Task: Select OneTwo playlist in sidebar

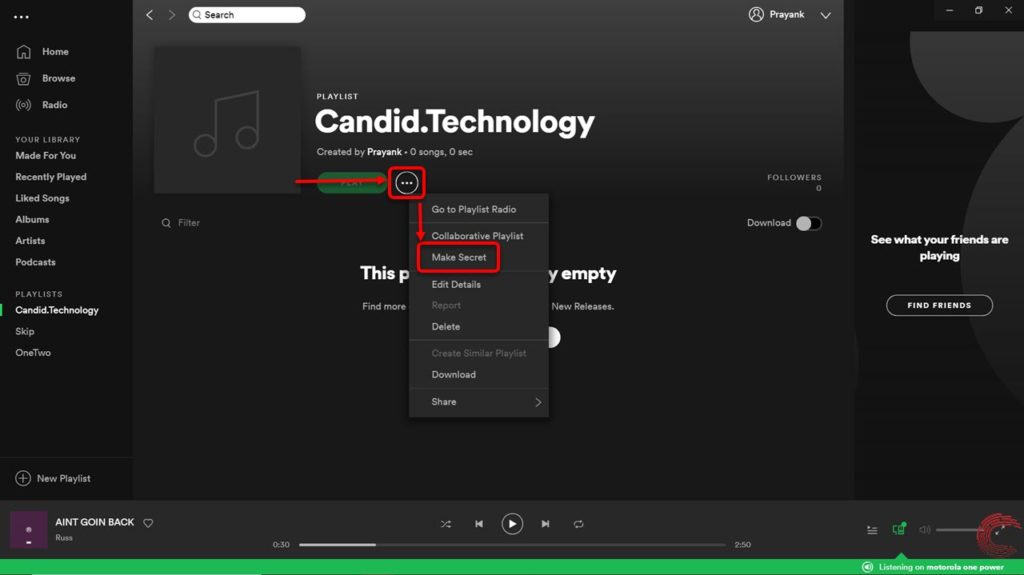Action: pos(33,353)
